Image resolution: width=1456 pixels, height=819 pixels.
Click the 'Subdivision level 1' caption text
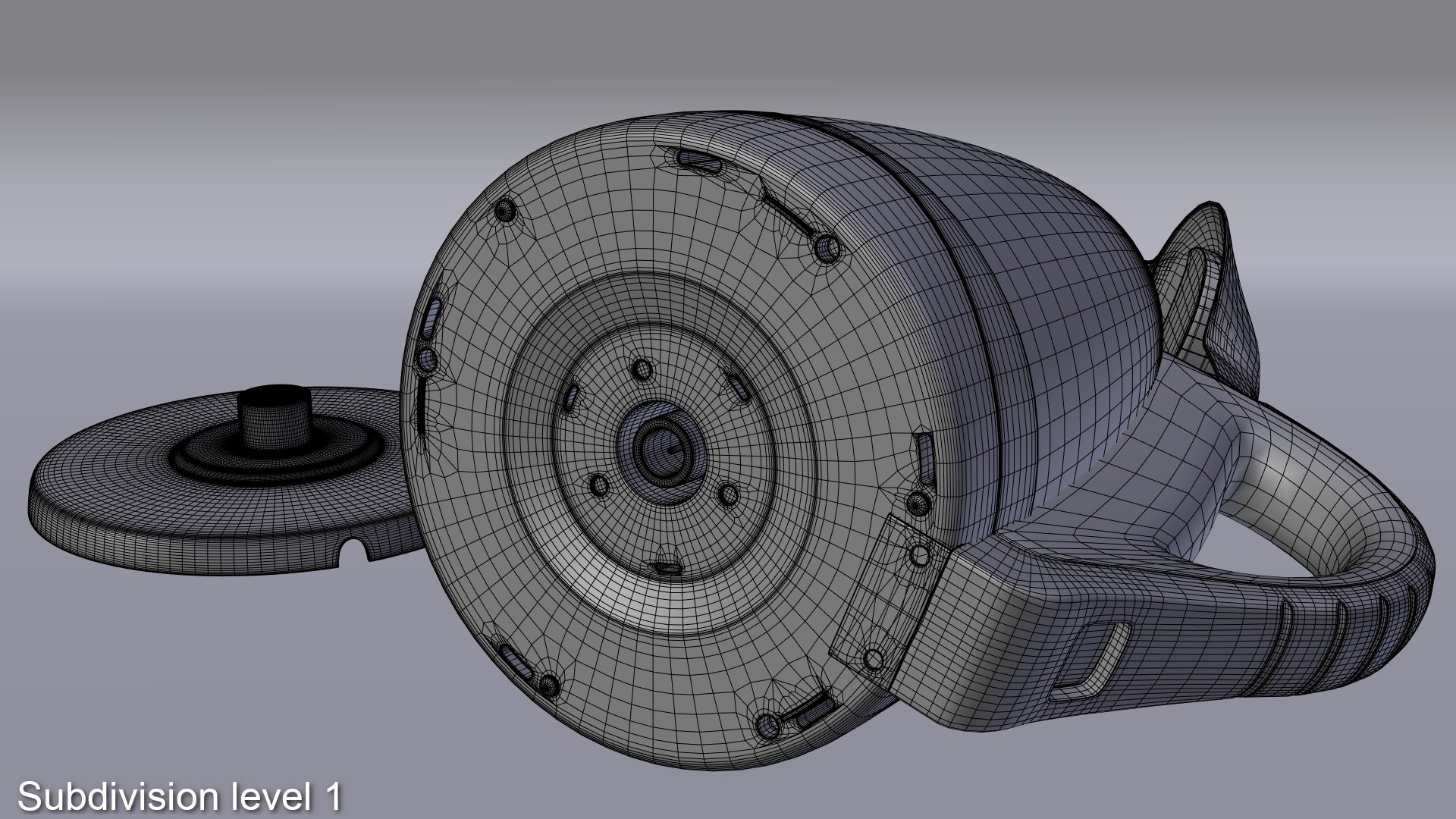tap(180, 797)
